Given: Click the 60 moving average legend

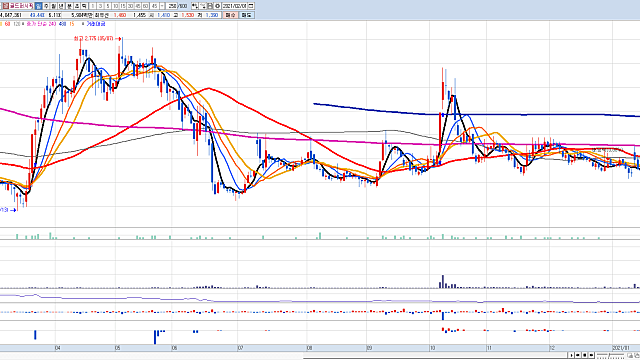Looking at the screenshot, I should 7,24.
